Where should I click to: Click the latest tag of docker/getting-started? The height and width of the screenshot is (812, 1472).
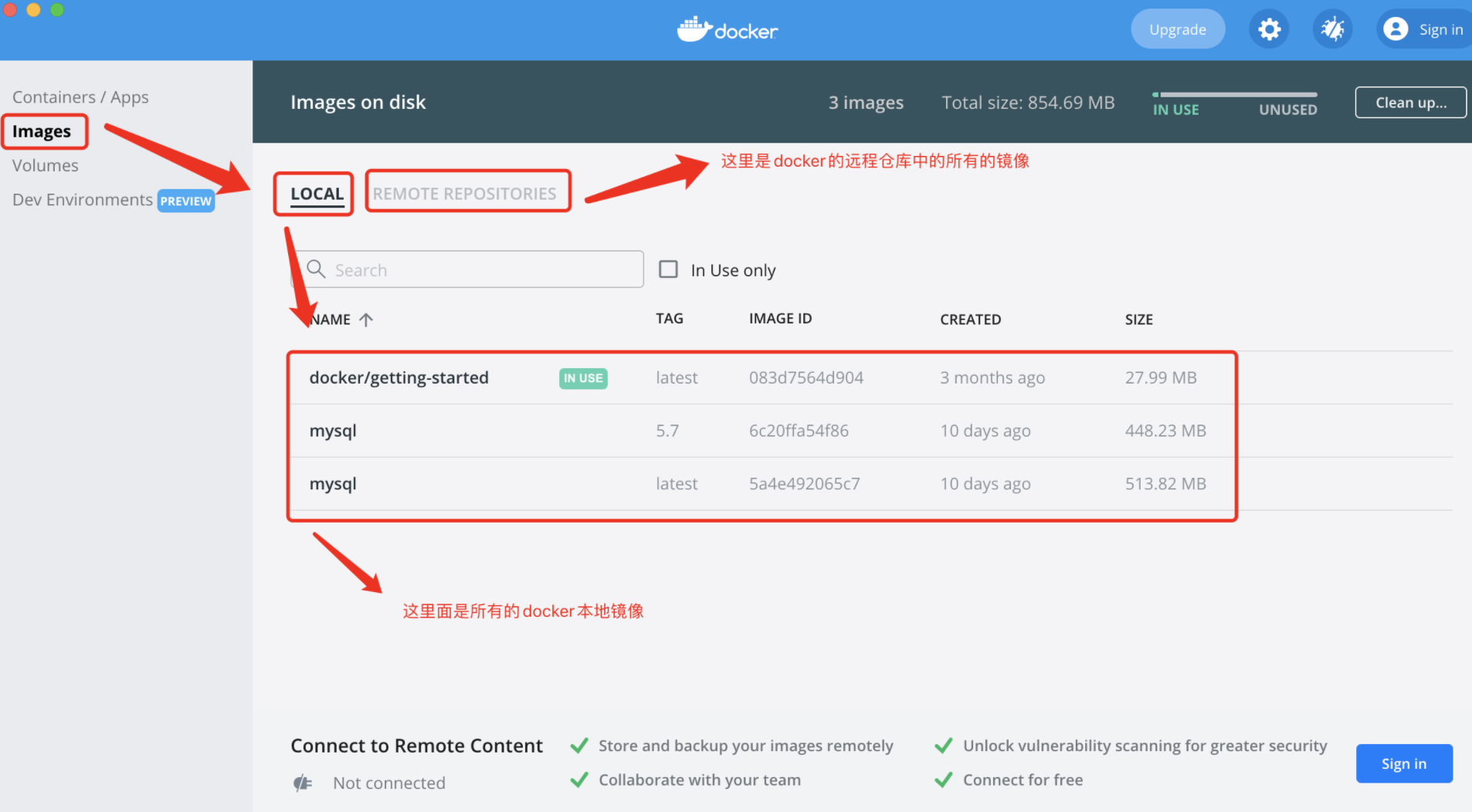tap(677, 377)
